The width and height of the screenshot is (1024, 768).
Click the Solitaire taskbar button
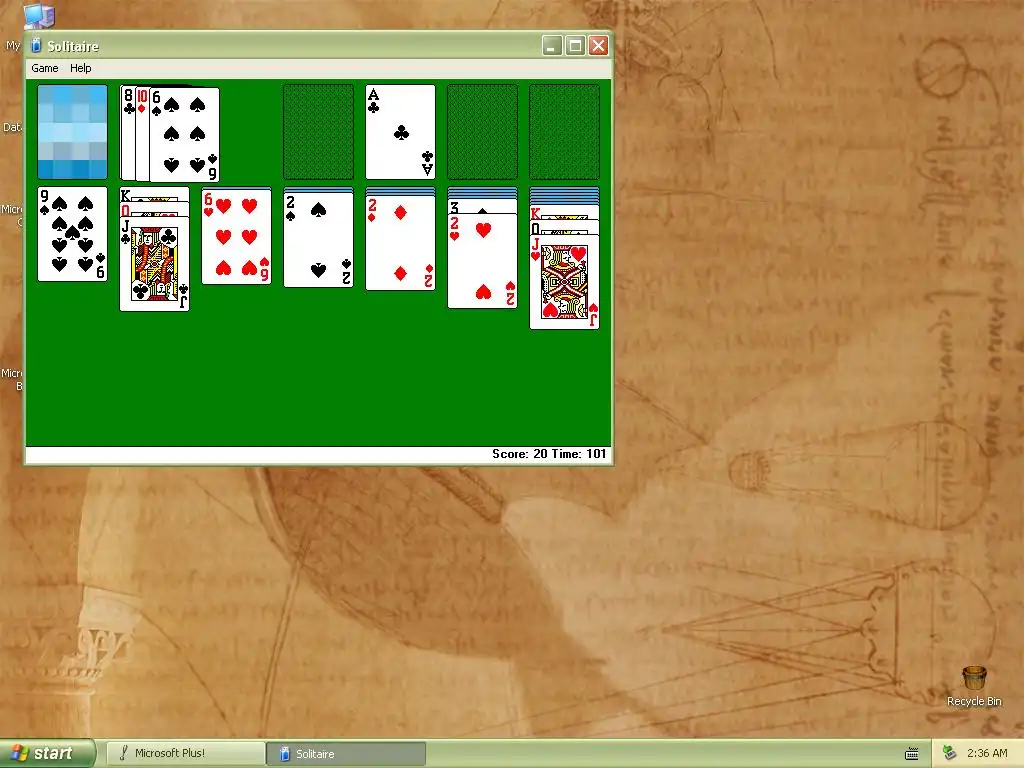coord(346,754)
